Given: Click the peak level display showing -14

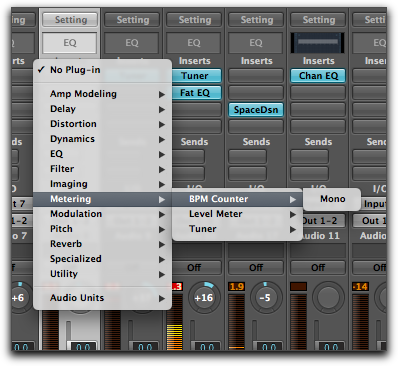Looking at the screenshot, I should [x=360, y=286].
